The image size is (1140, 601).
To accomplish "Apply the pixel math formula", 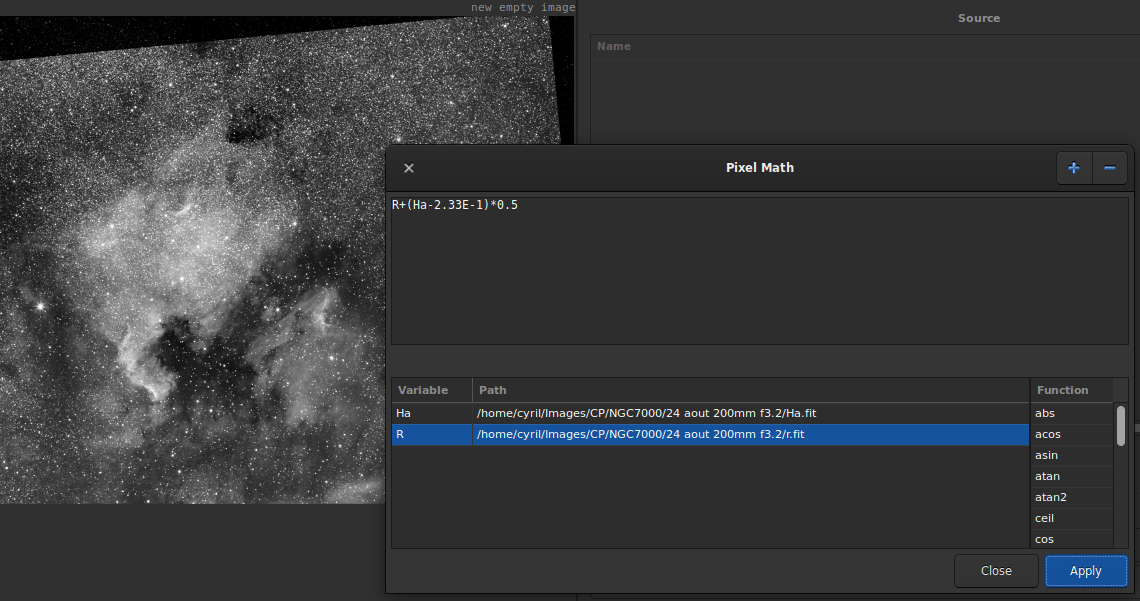I will pos(1085,570).
